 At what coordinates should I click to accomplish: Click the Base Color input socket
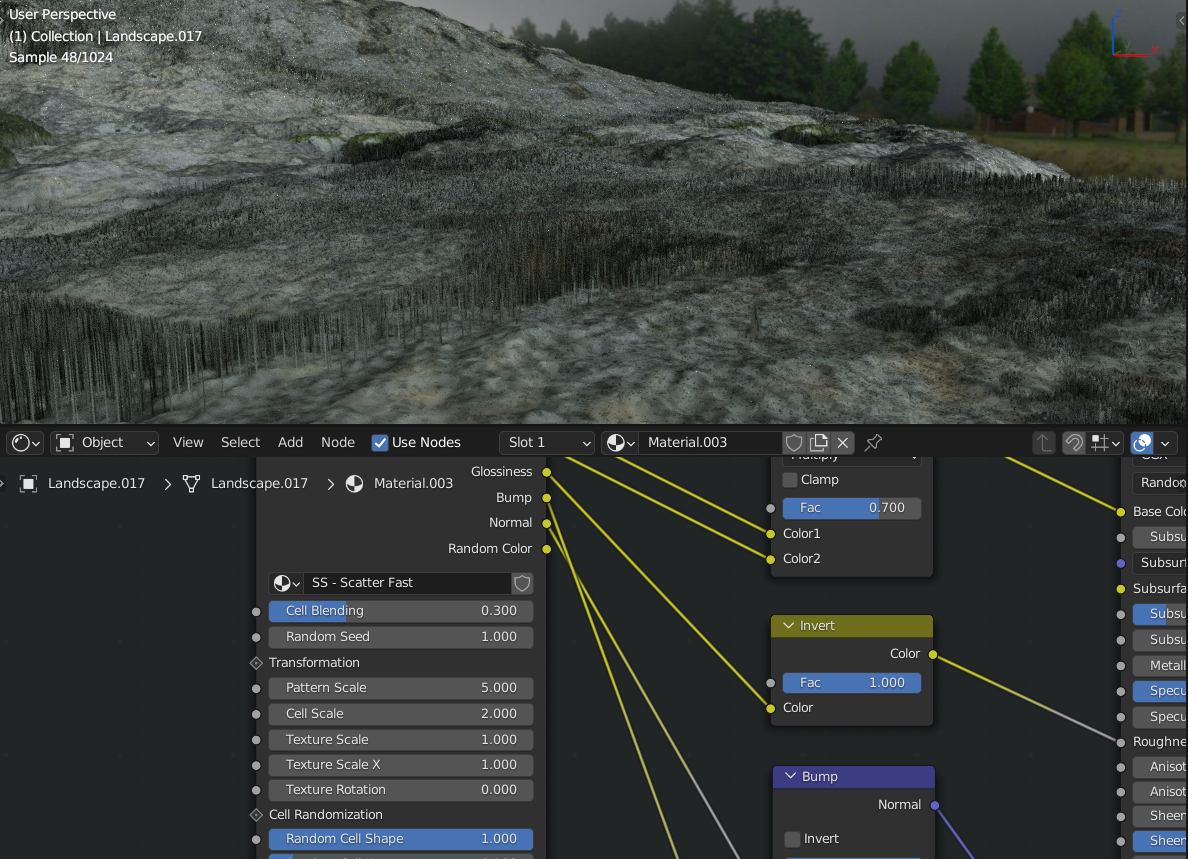1121,512
